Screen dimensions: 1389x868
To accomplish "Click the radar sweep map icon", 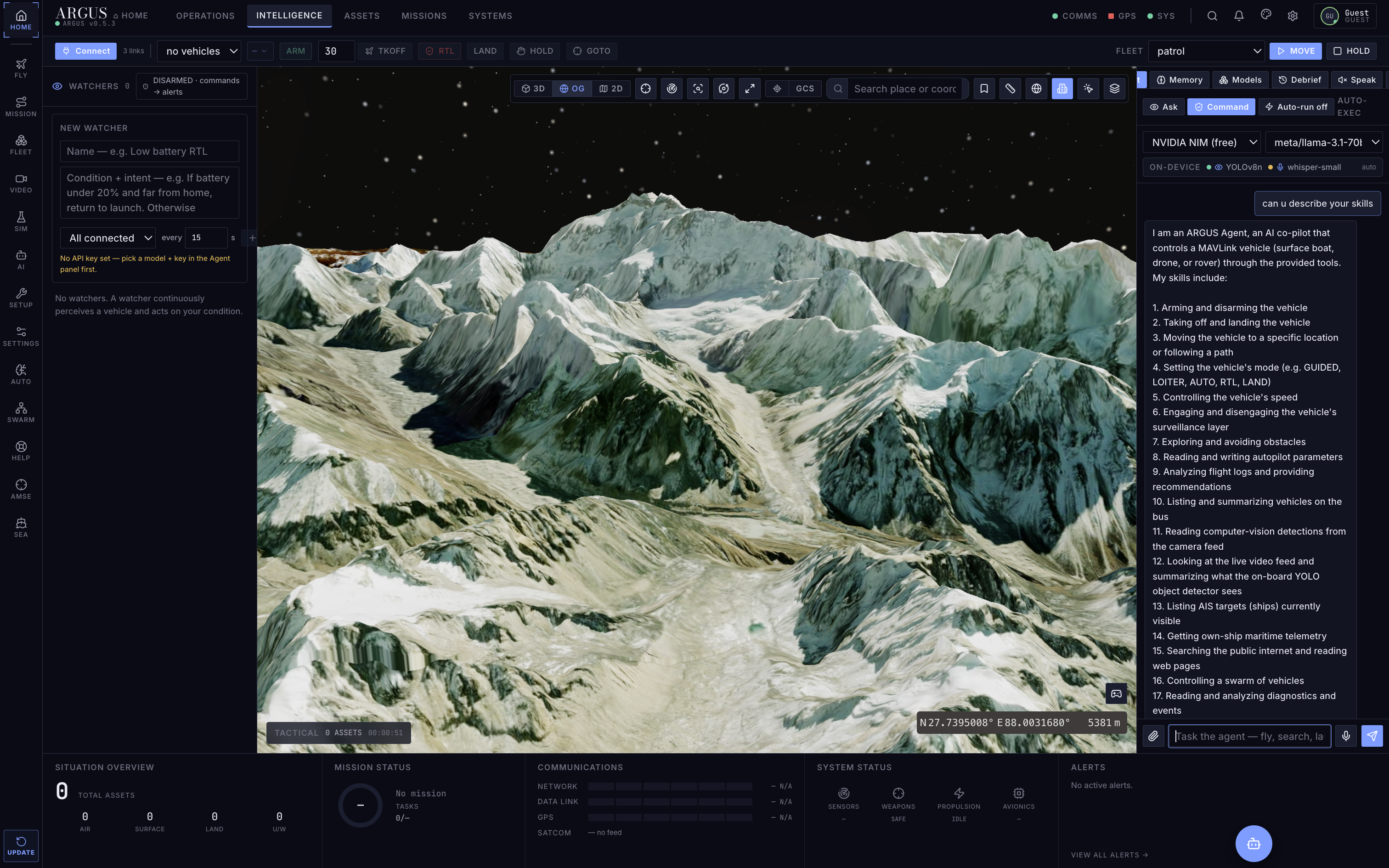I will (672, 88).
